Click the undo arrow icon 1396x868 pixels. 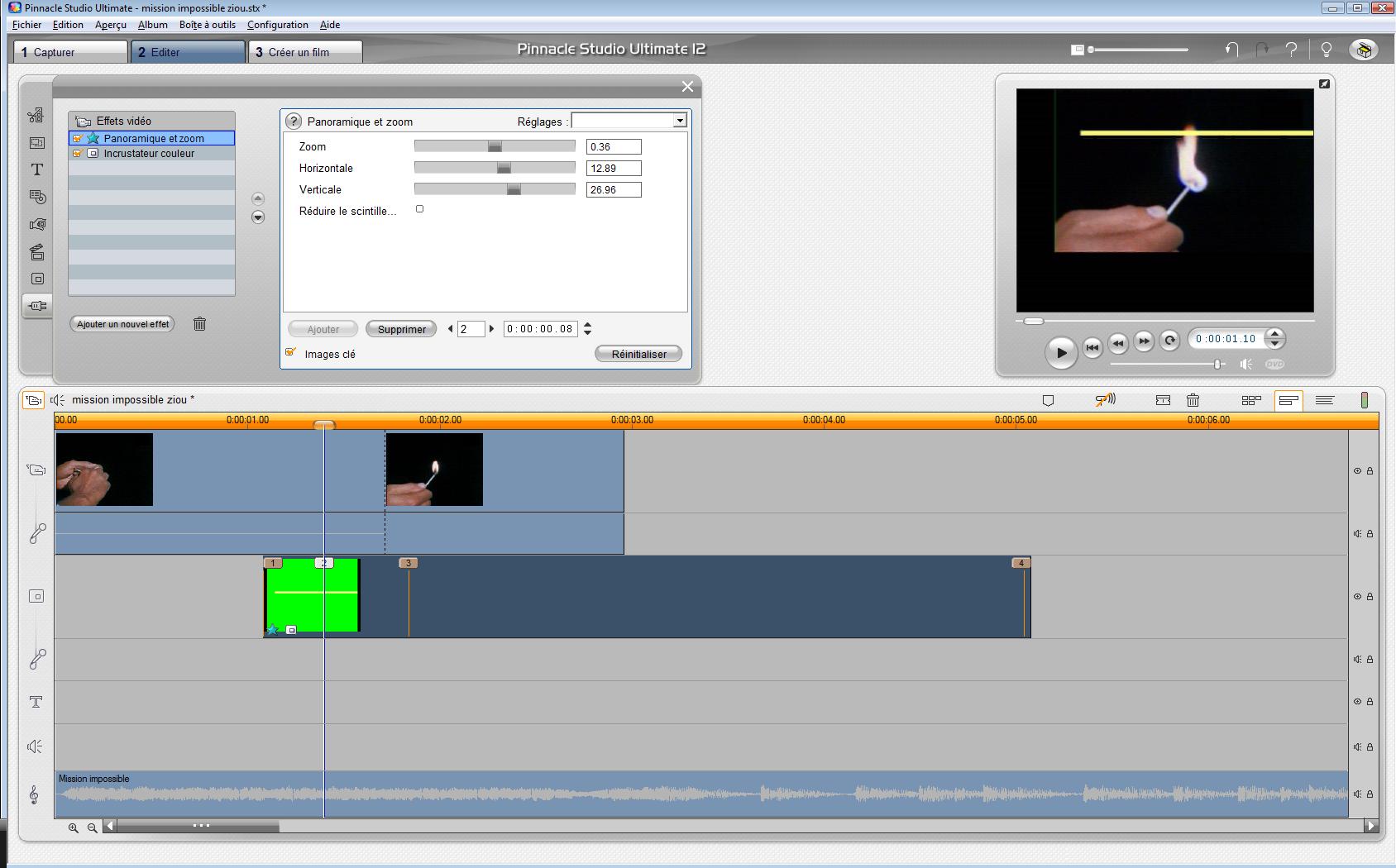(1231, 50)
